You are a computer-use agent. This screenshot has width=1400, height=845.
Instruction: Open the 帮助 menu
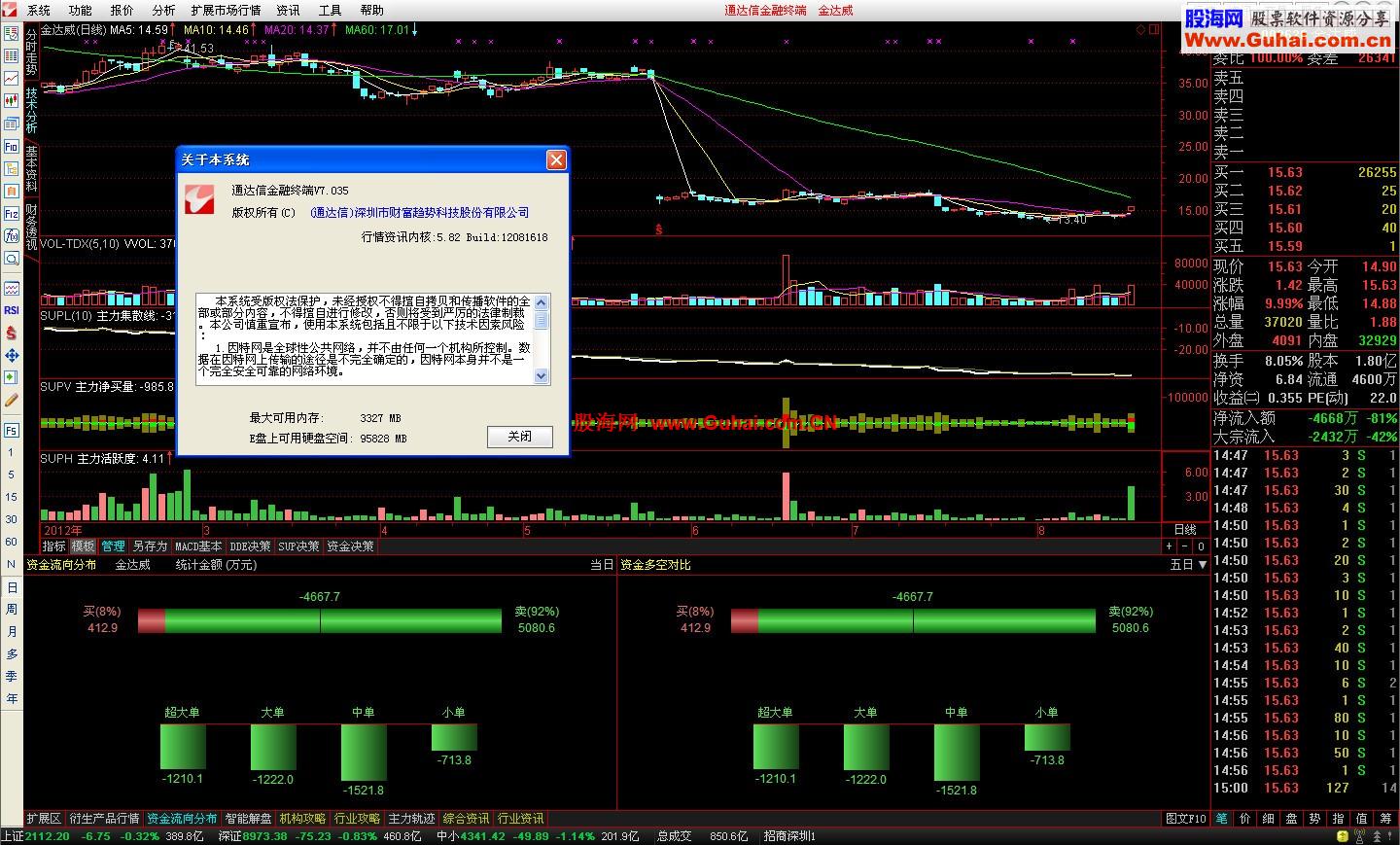coord(372,11)
